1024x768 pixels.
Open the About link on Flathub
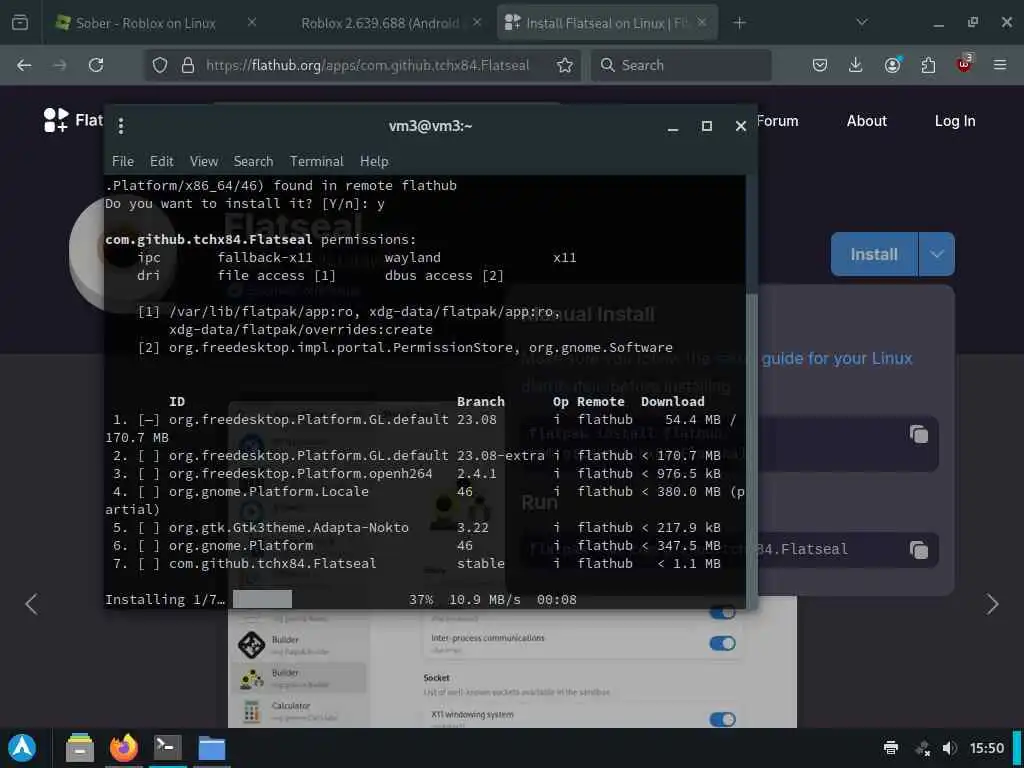point(867,121)
